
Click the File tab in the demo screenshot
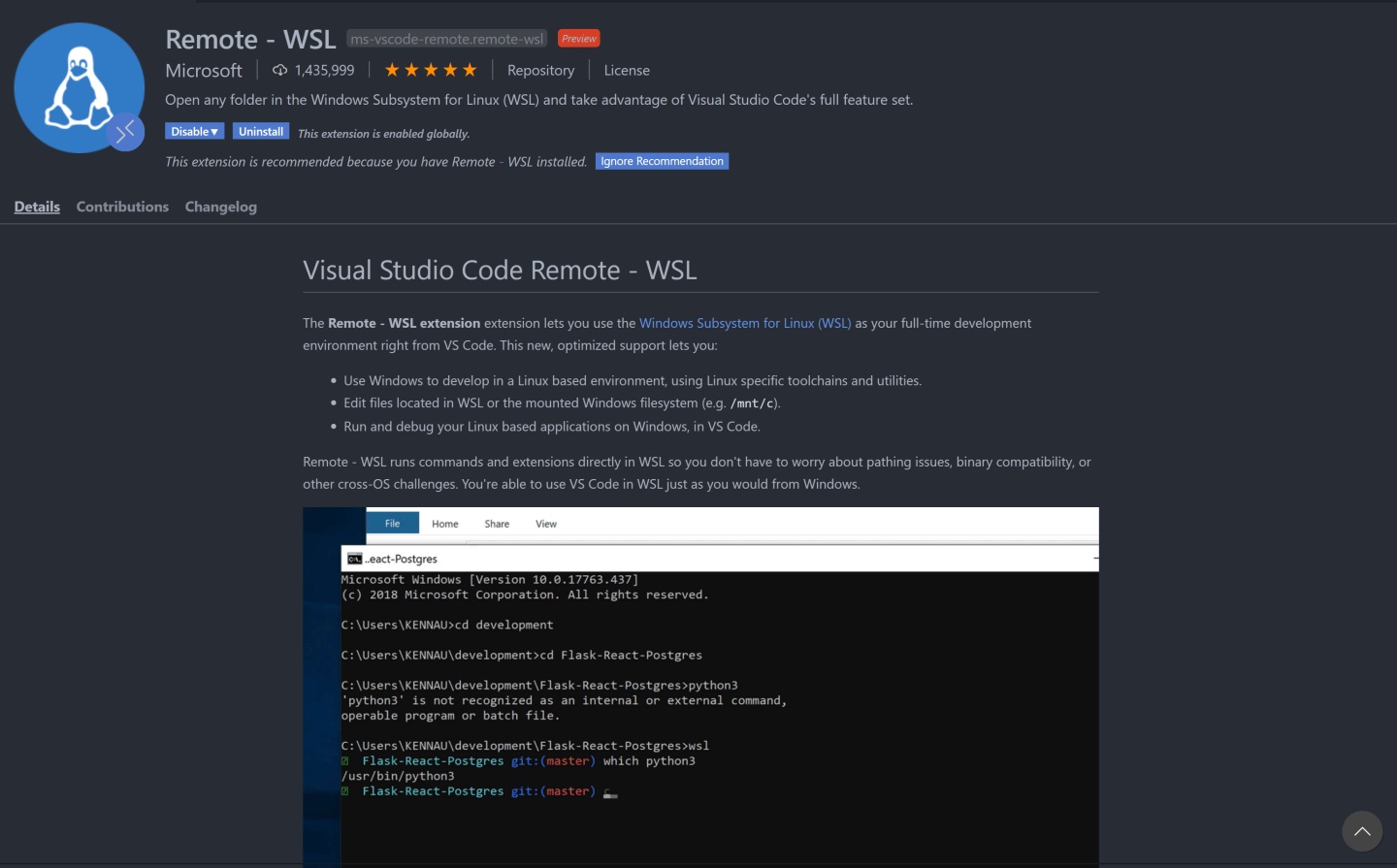[392, 524]
